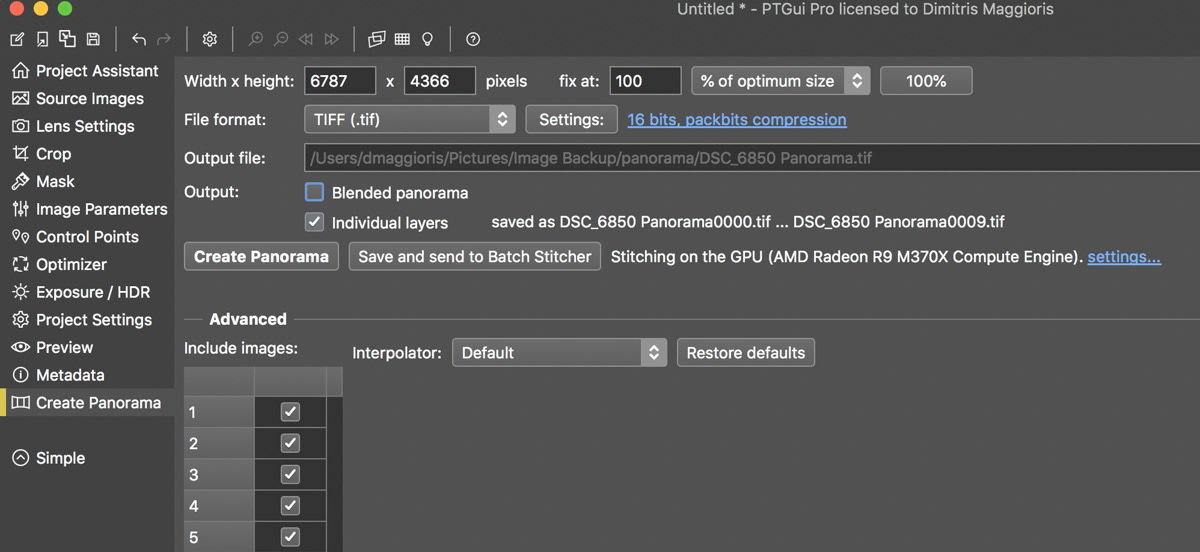
Task: Open help question mark icon
Action: tap(473, 39)
